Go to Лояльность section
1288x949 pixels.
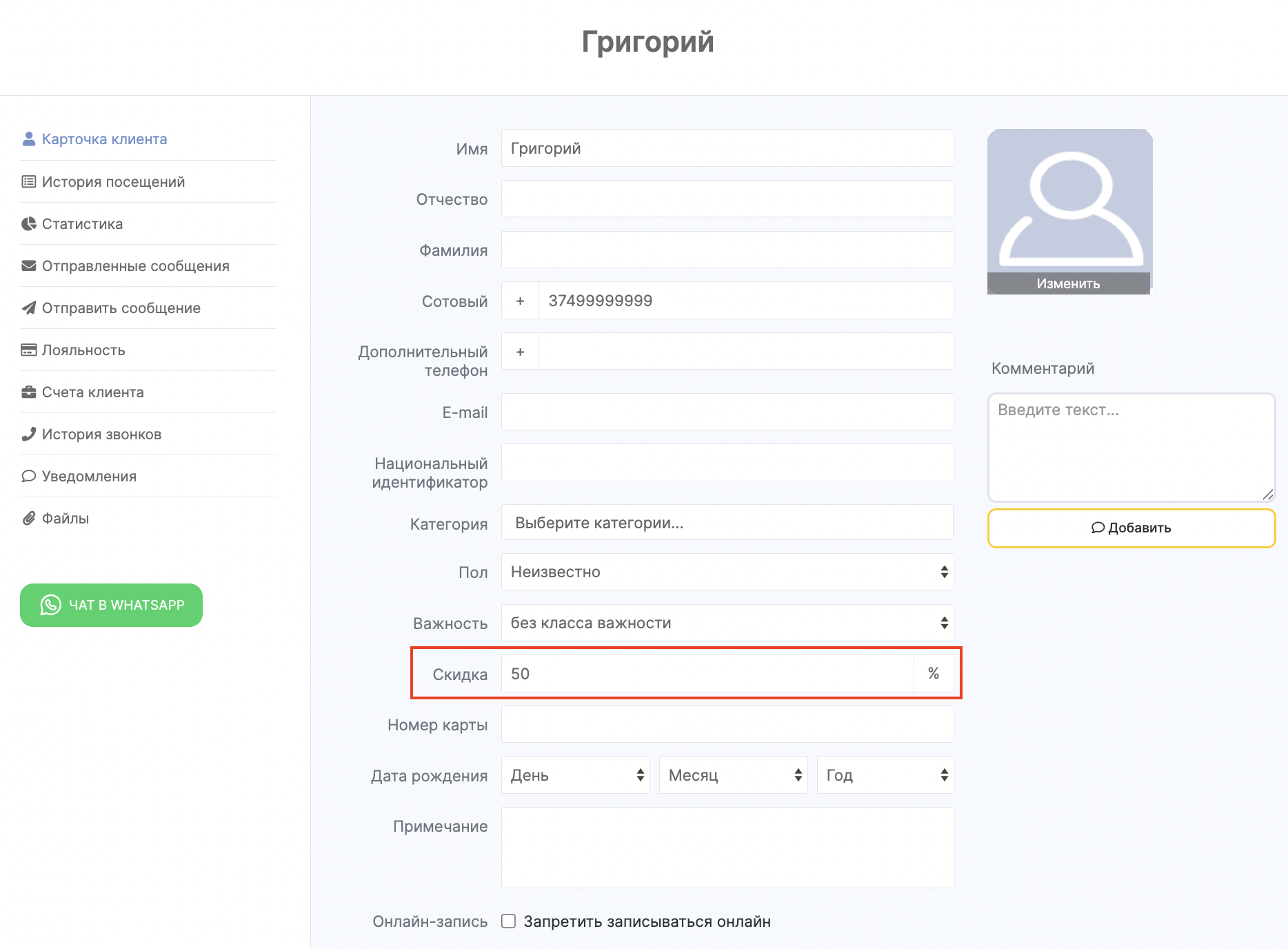84,350
